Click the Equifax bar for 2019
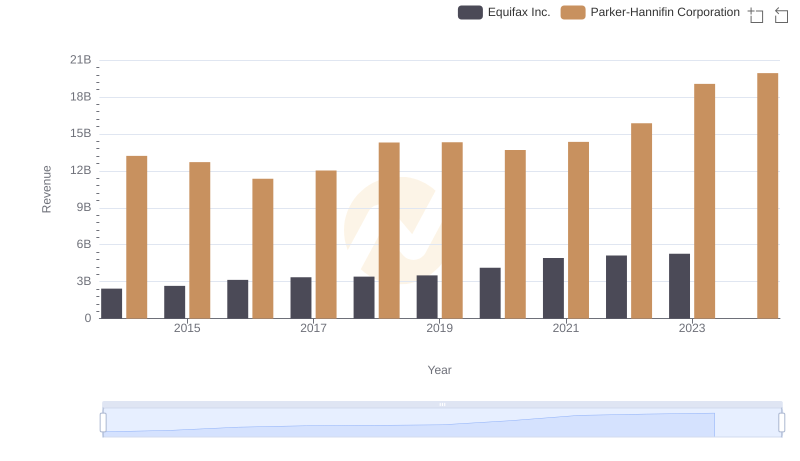The width and height of the screenshot is (800, 461). 427,297
